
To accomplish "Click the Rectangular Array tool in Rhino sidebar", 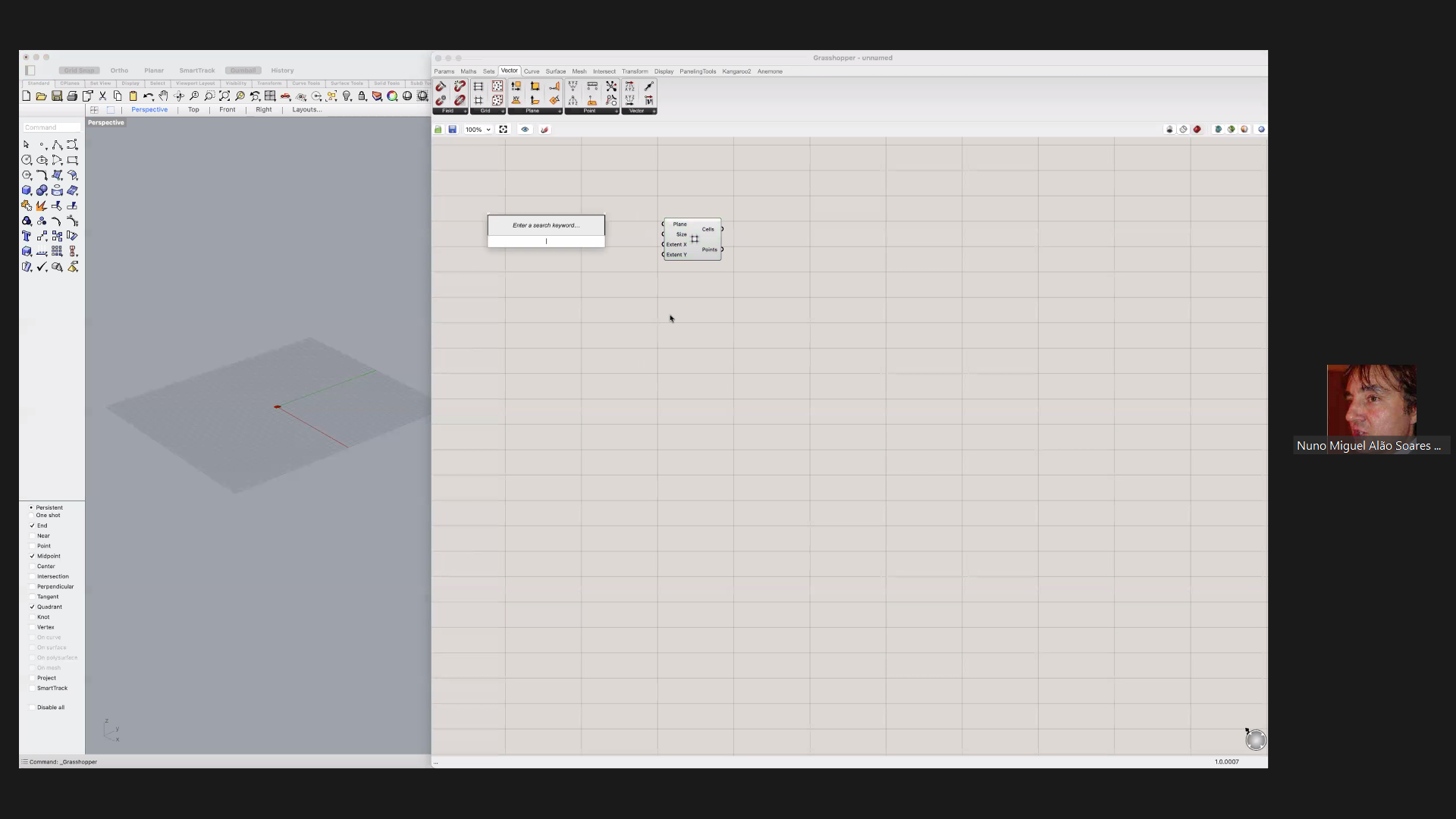I will point(57,251).
